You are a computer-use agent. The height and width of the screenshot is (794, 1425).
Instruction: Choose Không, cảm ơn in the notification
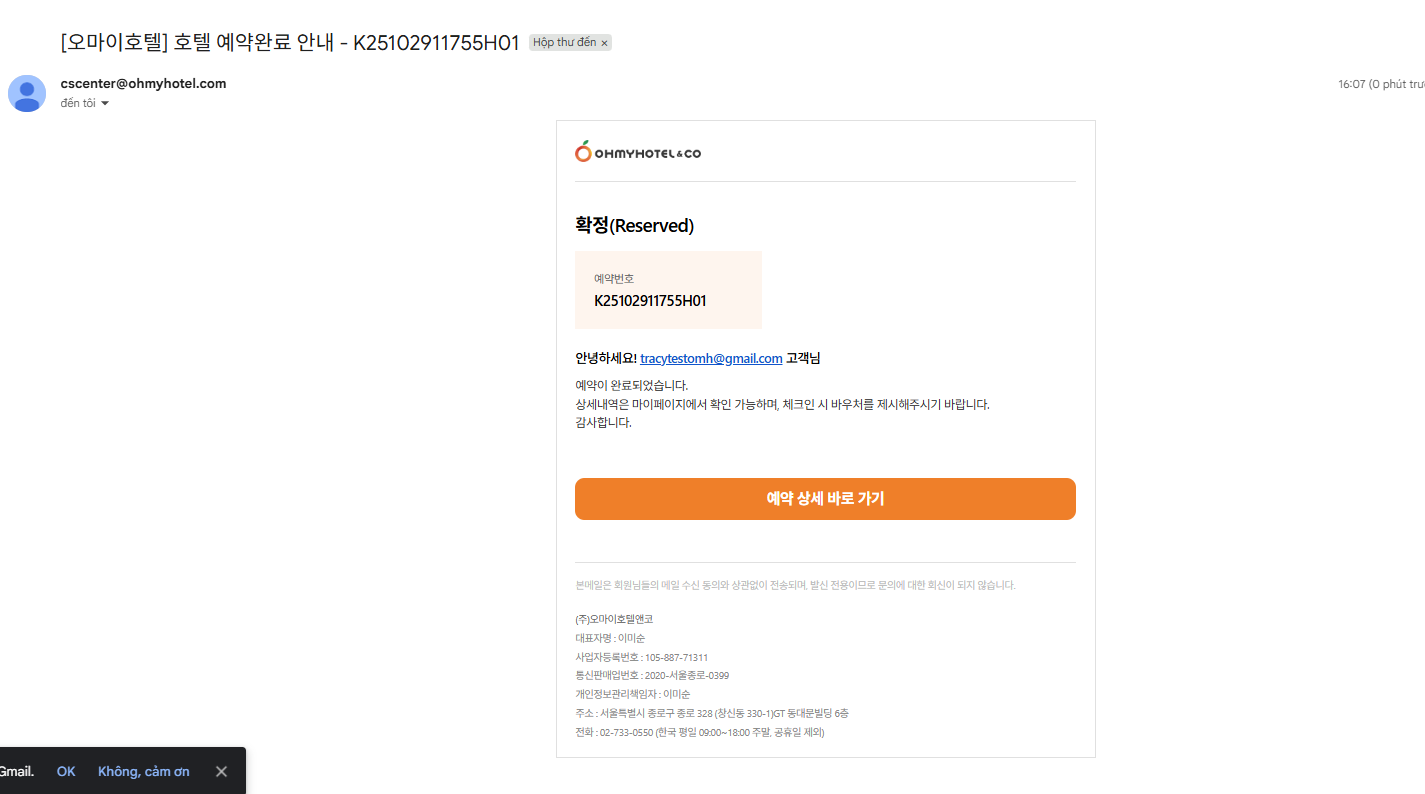coord(143,771)
